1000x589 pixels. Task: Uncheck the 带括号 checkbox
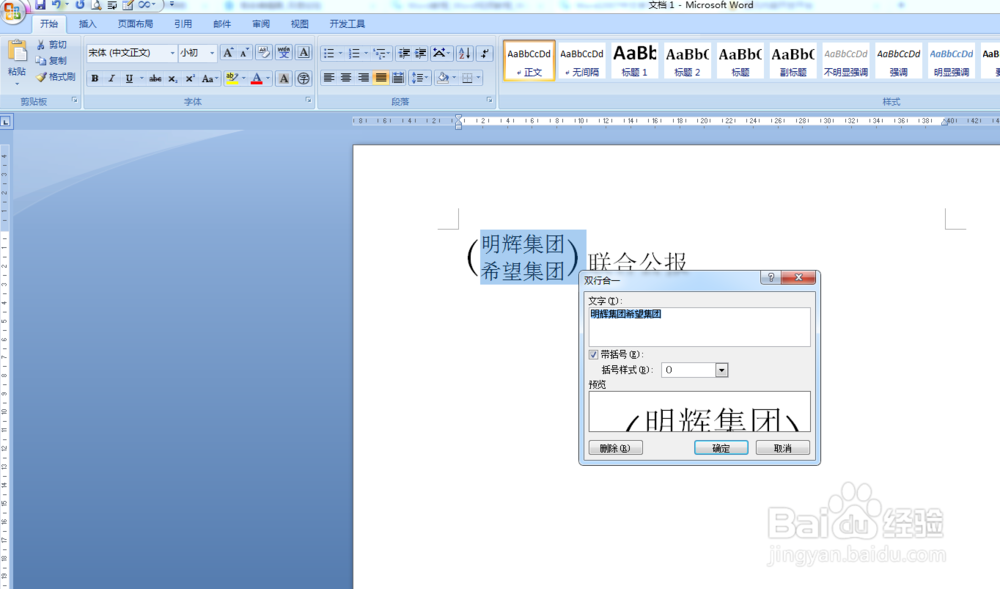tap(594, 354)
